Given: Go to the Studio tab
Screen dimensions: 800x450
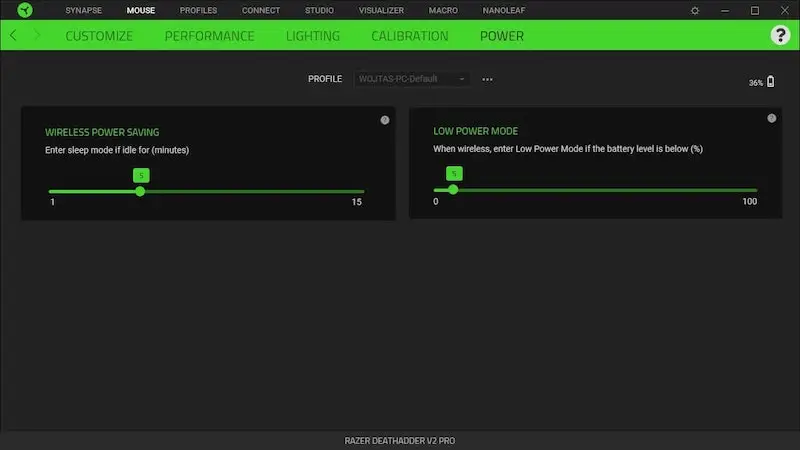Looking at the screenshot, I should 319,10.
